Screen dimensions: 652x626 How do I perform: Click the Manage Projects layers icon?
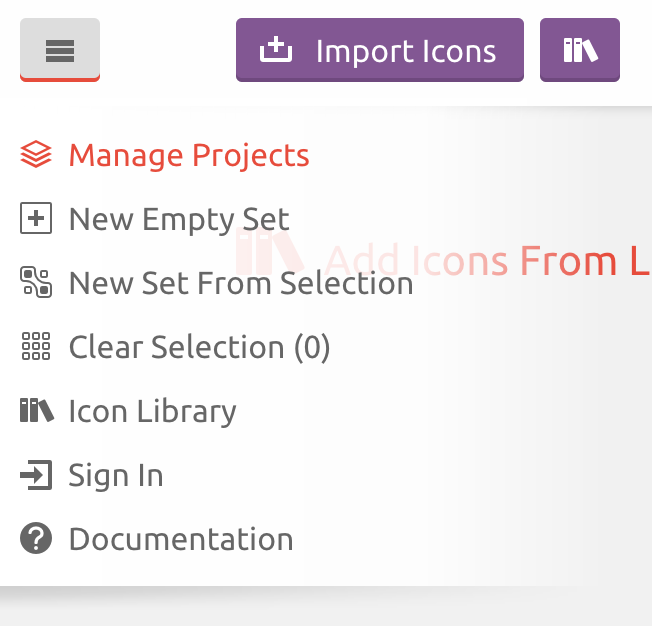point(36,154)
